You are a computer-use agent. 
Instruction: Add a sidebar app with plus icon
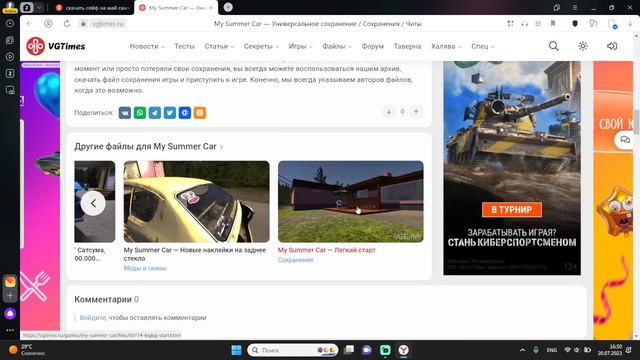click(10, 296)
